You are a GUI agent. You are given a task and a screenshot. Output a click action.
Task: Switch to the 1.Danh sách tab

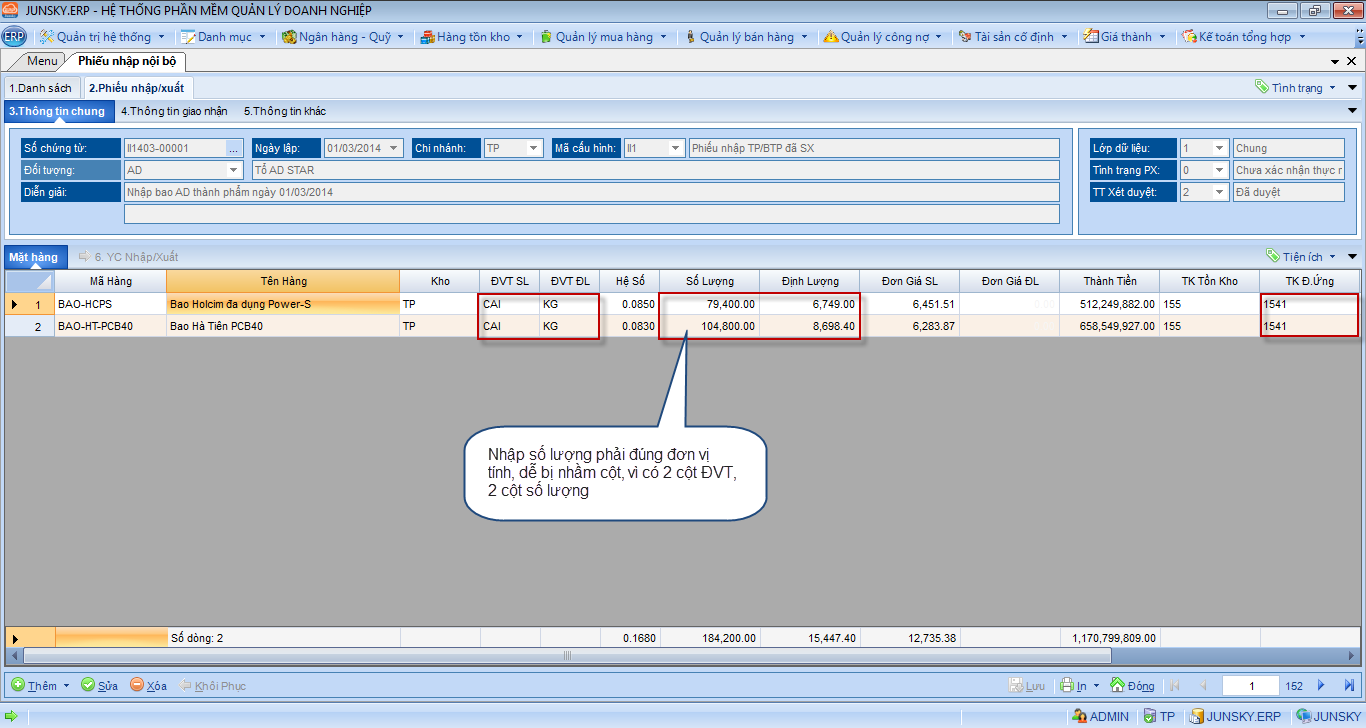pos(40,88)
